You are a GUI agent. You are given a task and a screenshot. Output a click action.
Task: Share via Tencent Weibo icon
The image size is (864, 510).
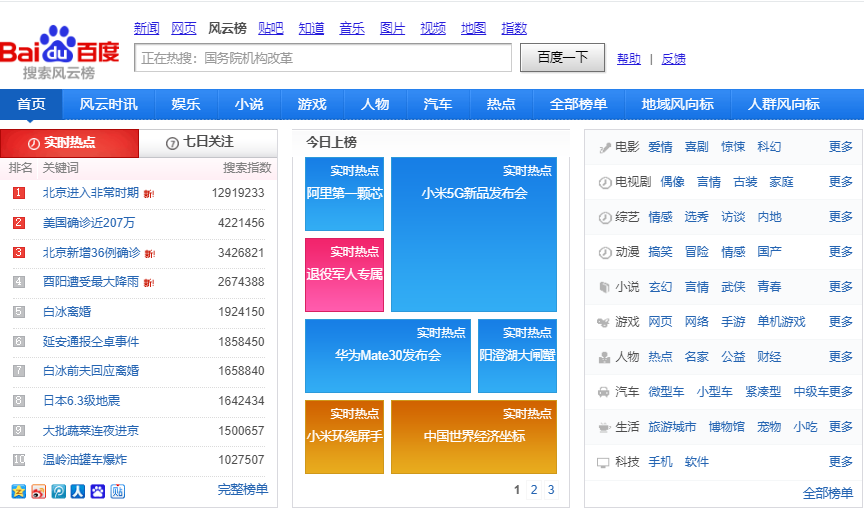click(58, 491)
